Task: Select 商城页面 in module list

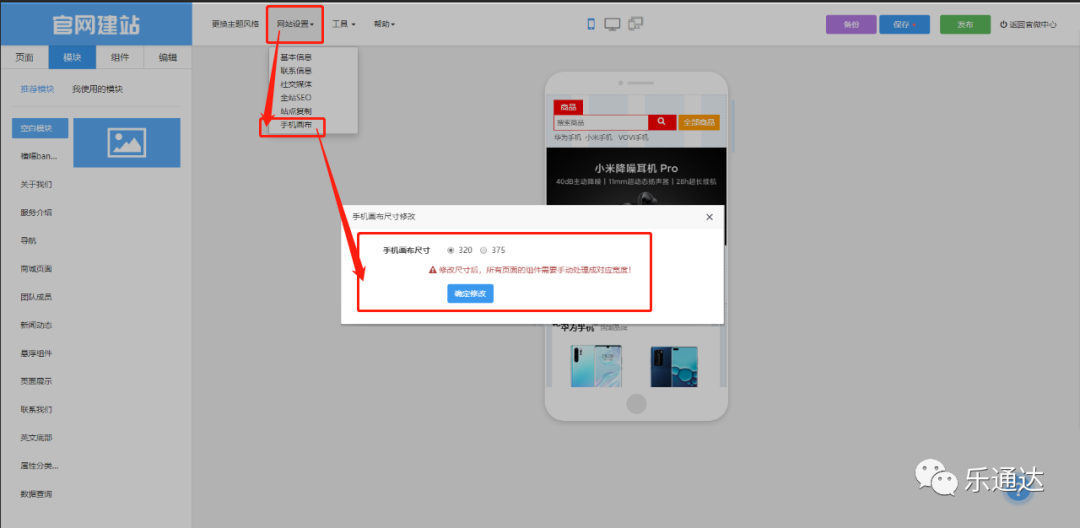Action: (x=36, y=269)
